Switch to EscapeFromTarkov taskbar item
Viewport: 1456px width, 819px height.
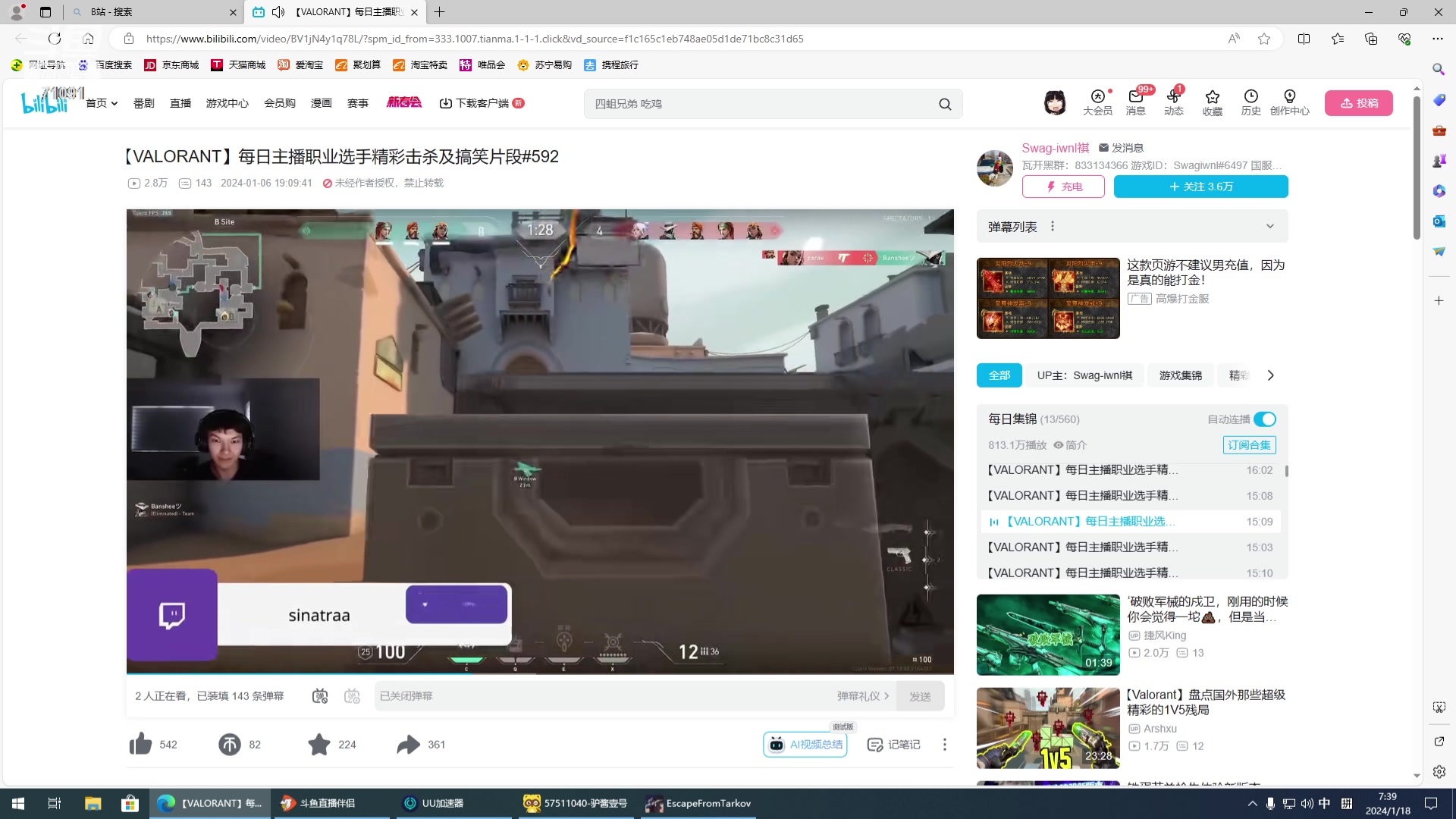pos(698,804)
